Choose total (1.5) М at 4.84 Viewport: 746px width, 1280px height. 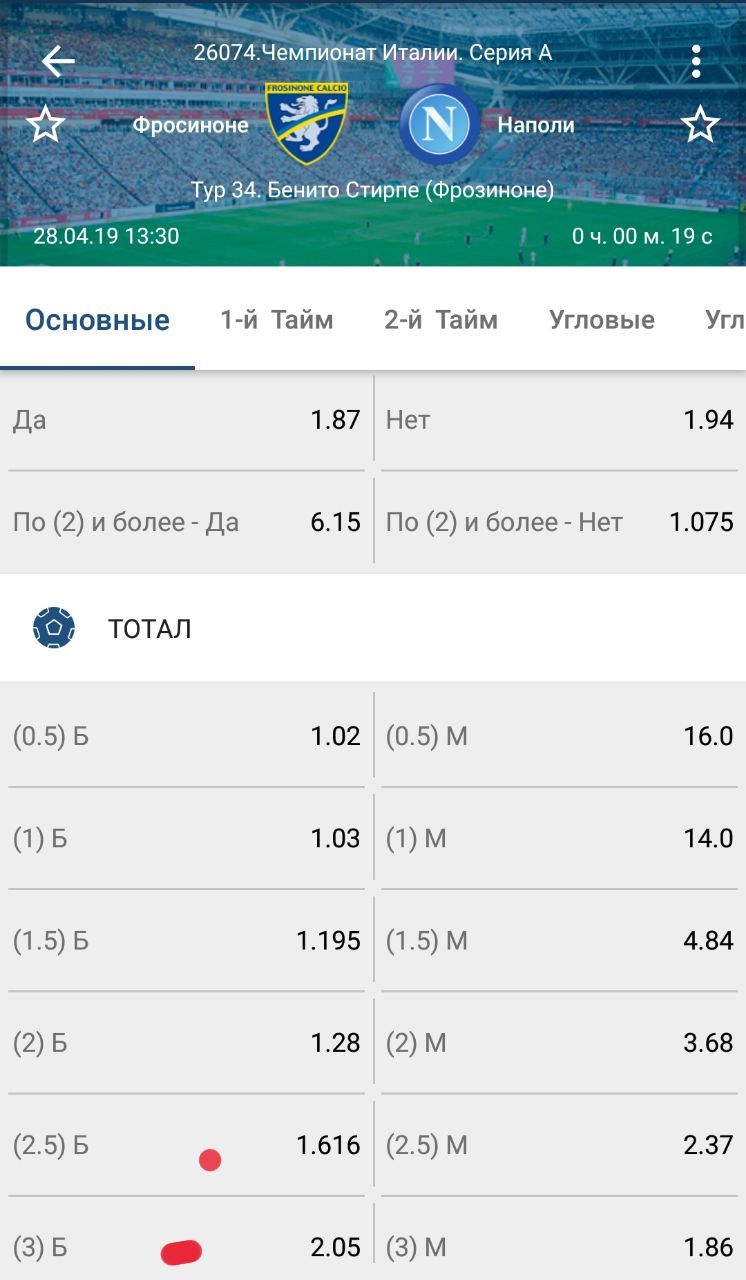(559, 941)
